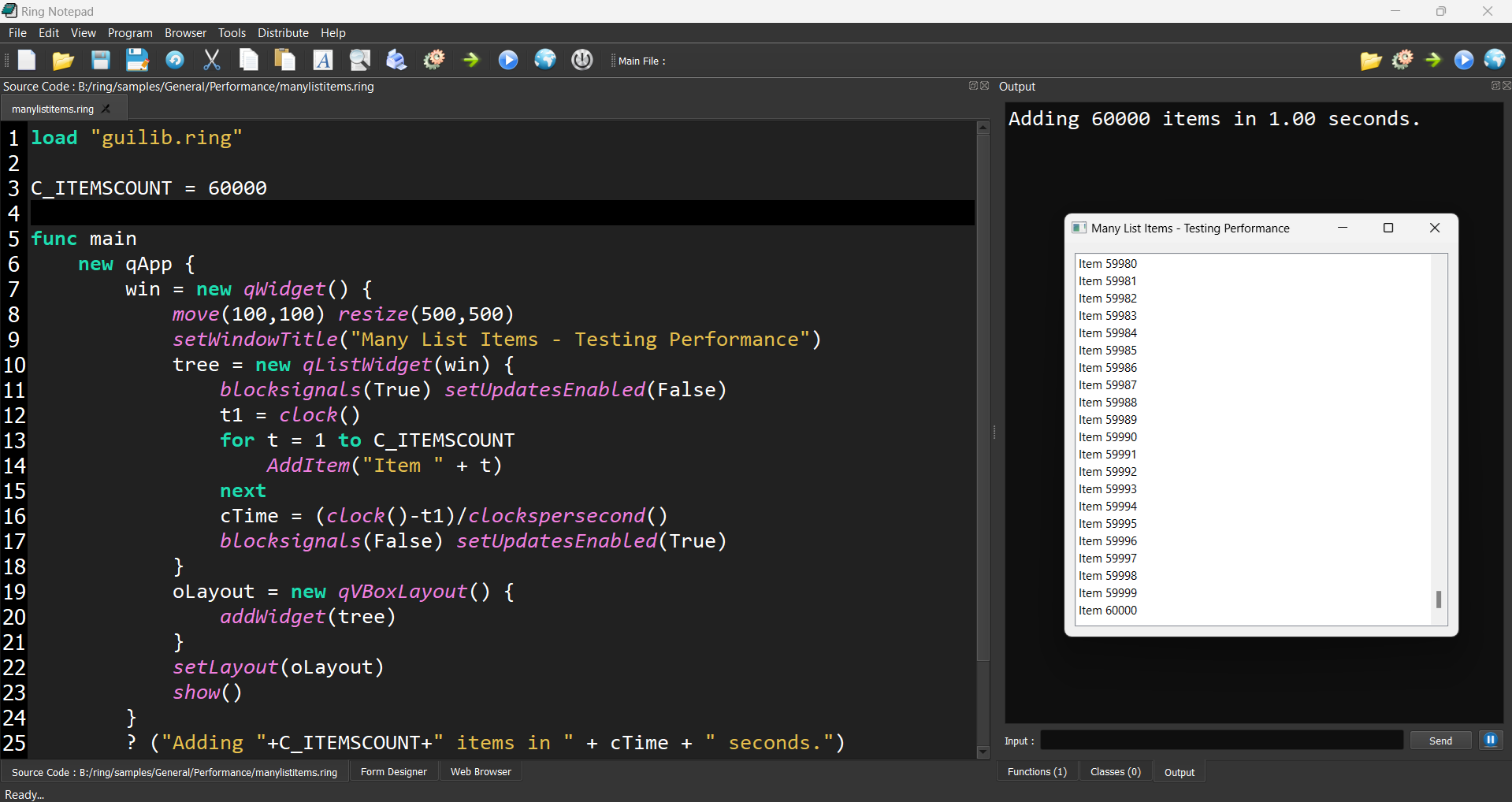Screen dimensions: 1512x802
Task: Click the globe icon in right Main File toolbar
Action: point(1495,60)
